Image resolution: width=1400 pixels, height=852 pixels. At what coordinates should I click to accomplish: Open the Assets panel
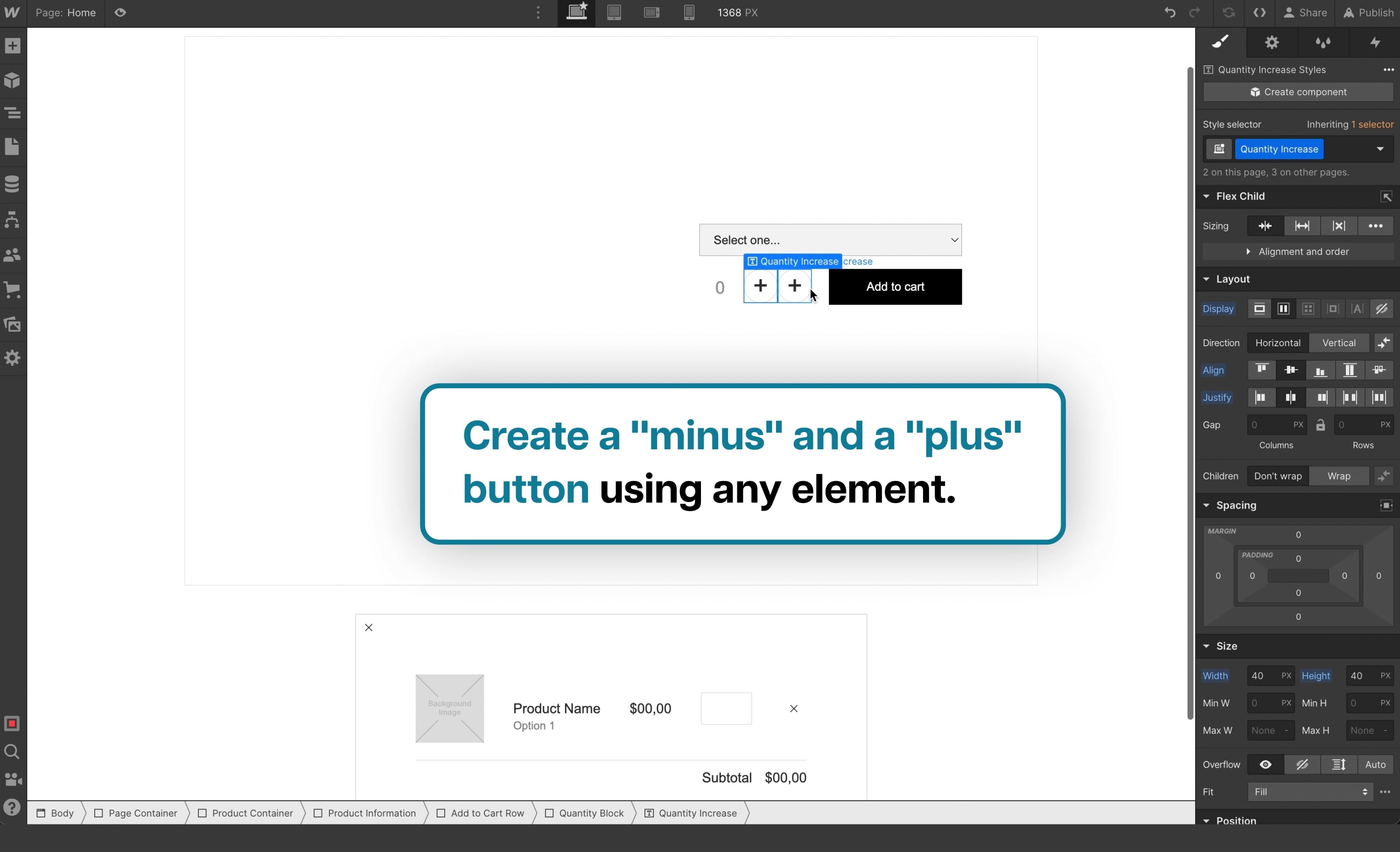point(13,324)
